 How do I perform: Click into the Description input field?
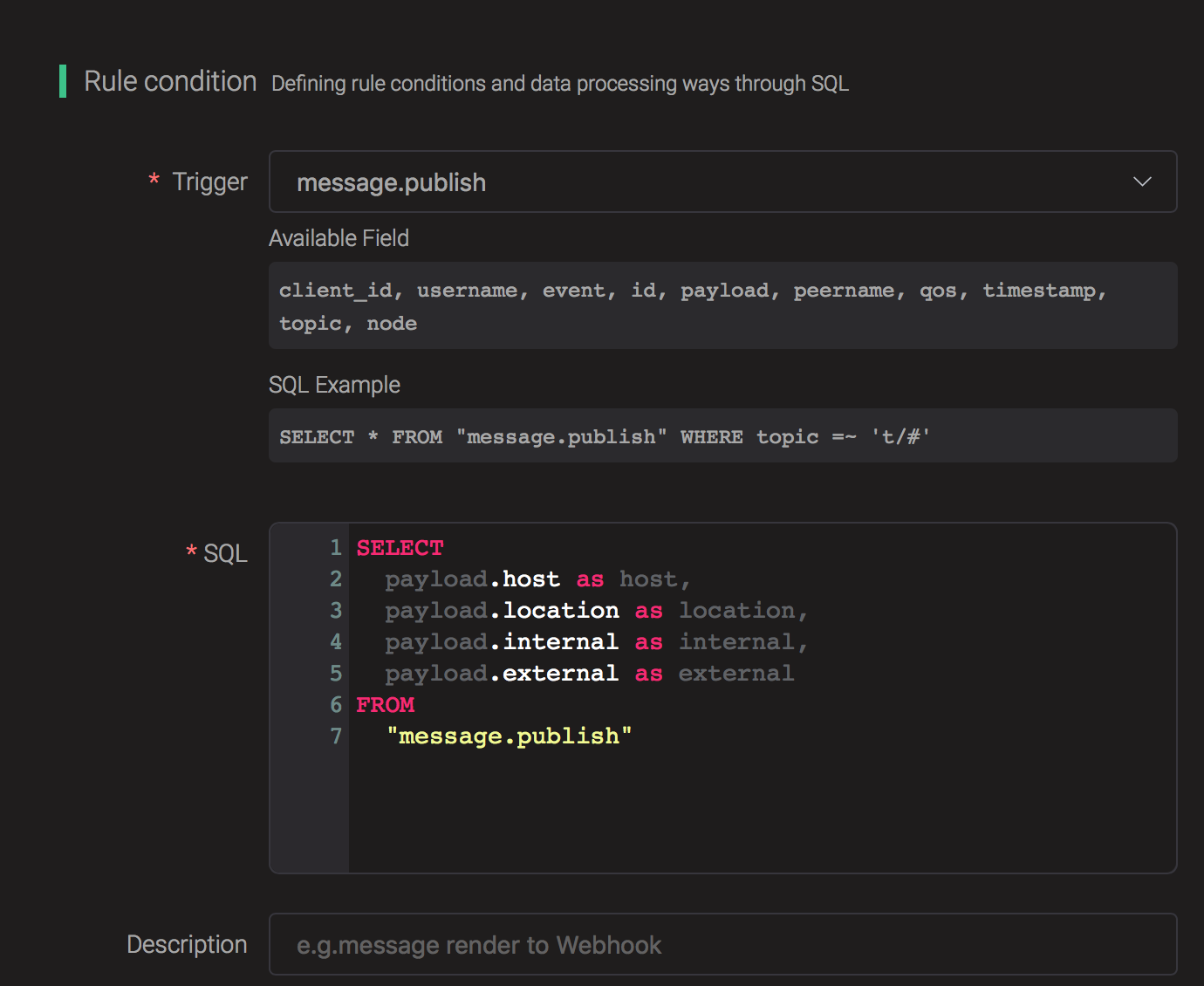(722, 944)
